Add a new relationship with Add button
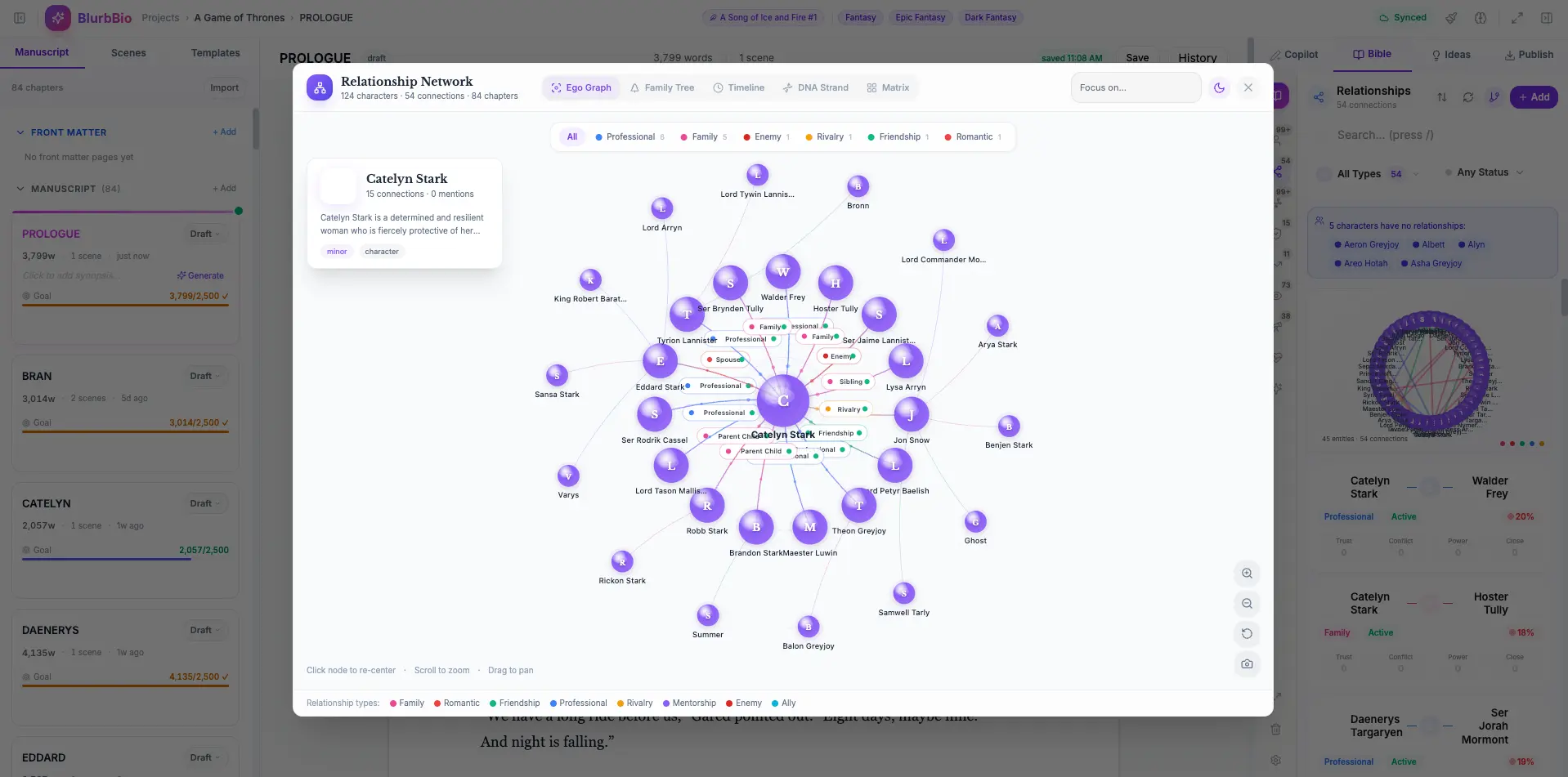The height and width of the screenshot is (777, 1568). pyautogui.click(x=1534, y=97)
